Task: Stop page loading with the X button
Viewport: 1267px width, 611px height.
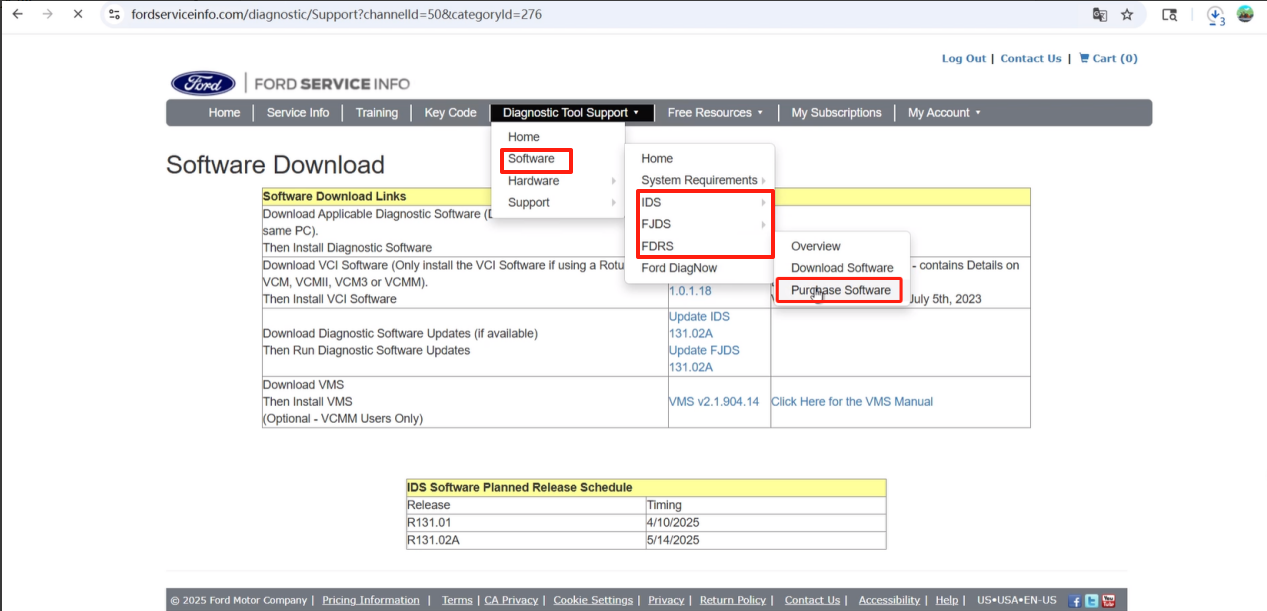Action: pyautogui.click(x=77, y=15)
